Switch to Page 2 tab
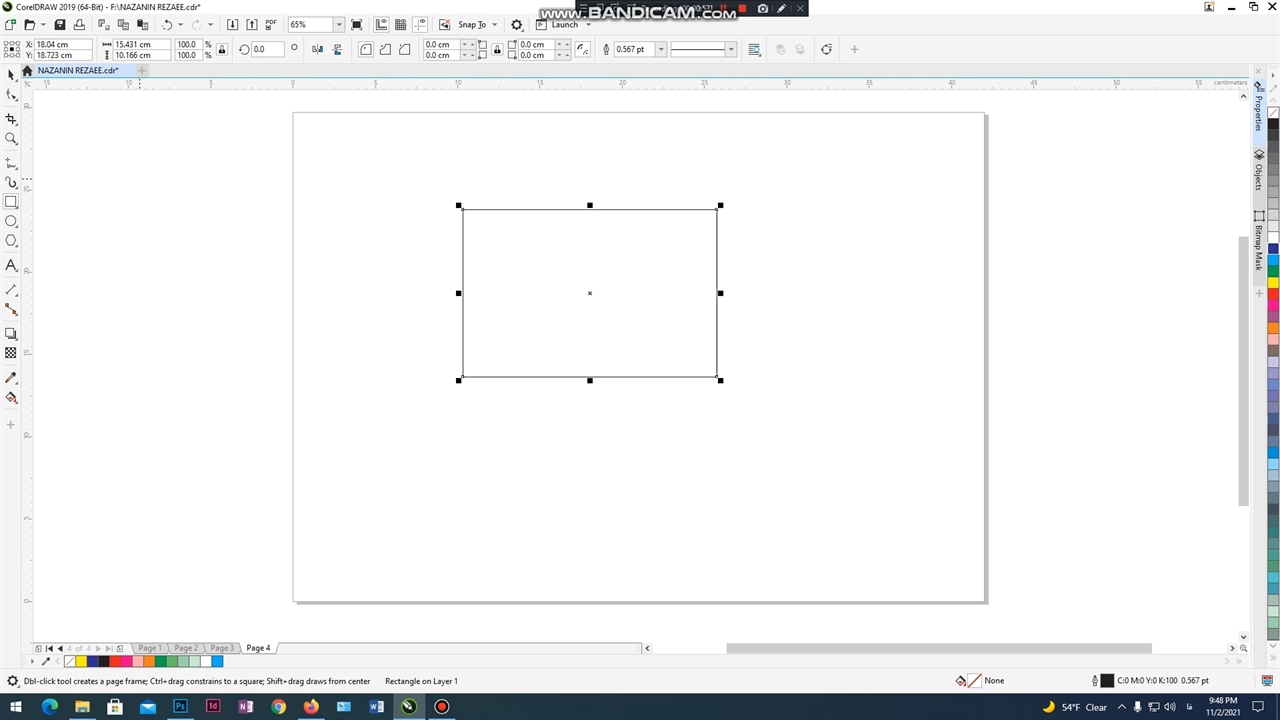 click(186, 648)
